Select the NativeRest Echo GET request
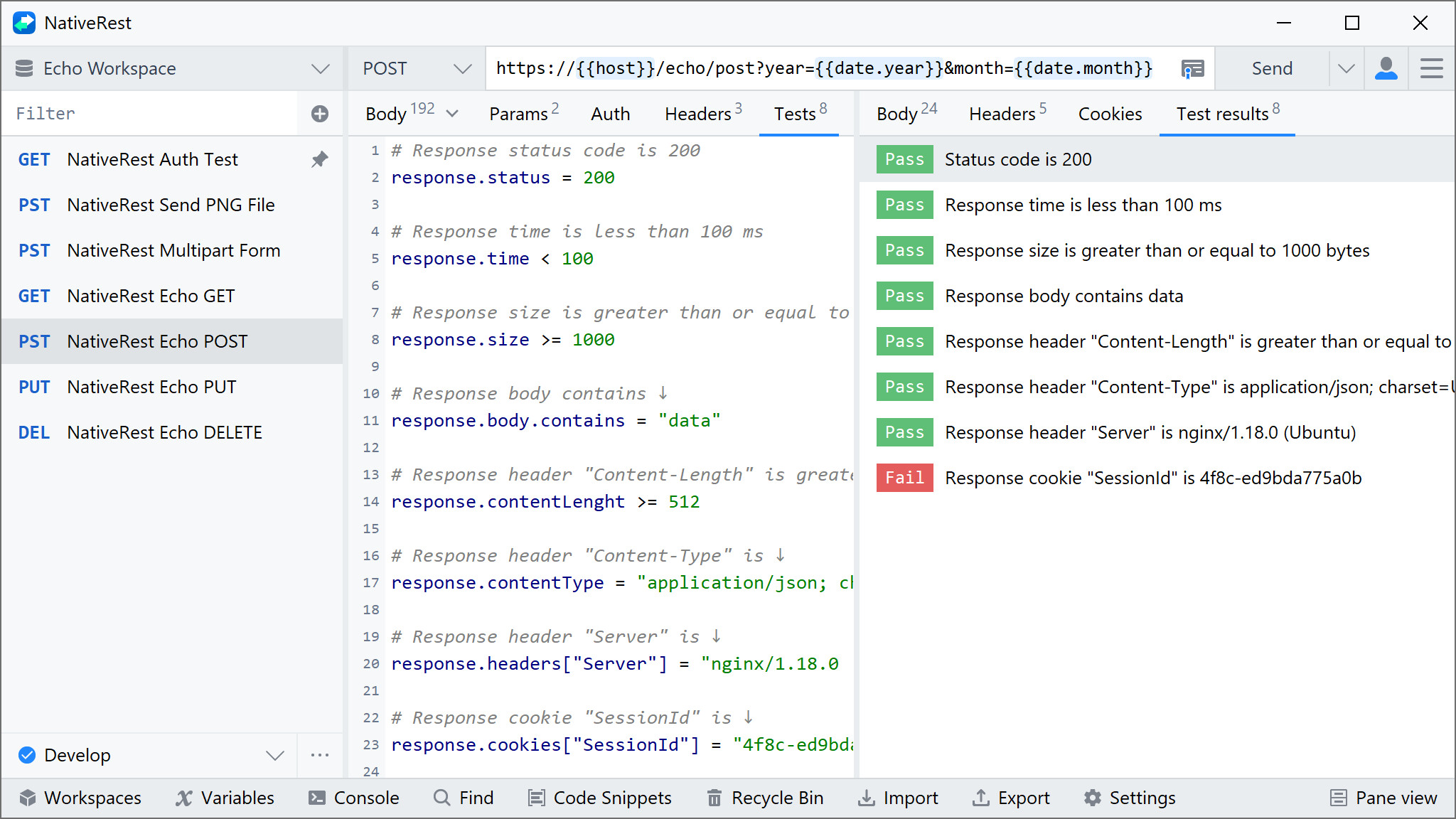 pyautogui.click(x=150, y=296)
